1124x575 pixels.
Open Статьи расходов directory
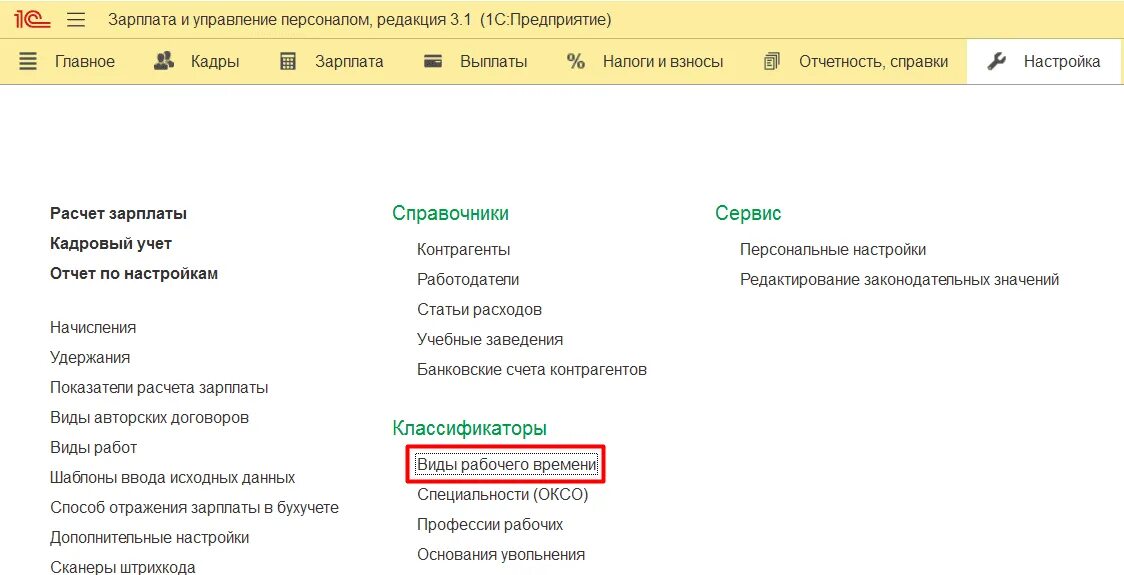click(480, 310)
